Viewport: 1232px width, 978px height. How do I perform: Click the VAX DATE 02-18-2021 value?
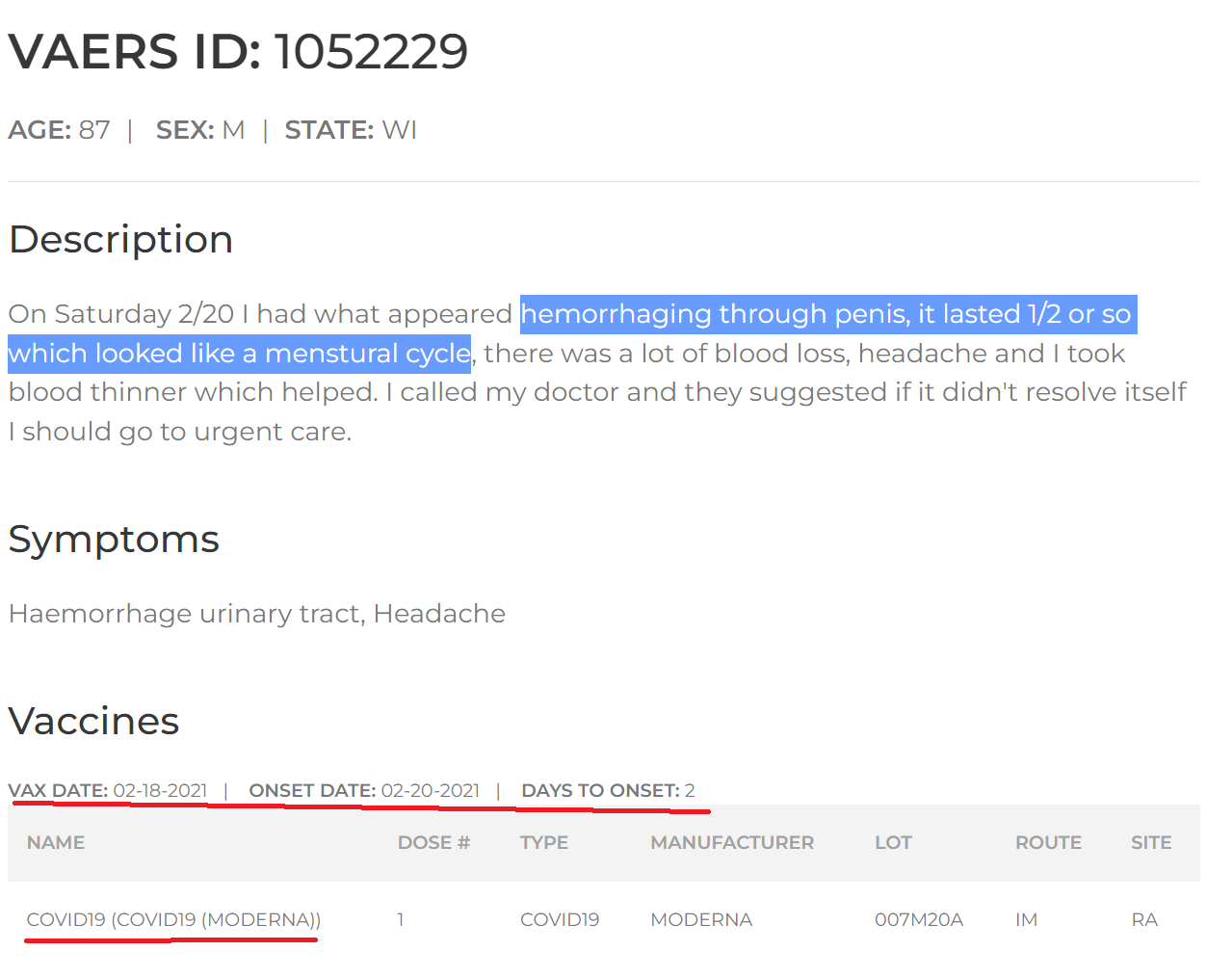click(x=160, y=790)
